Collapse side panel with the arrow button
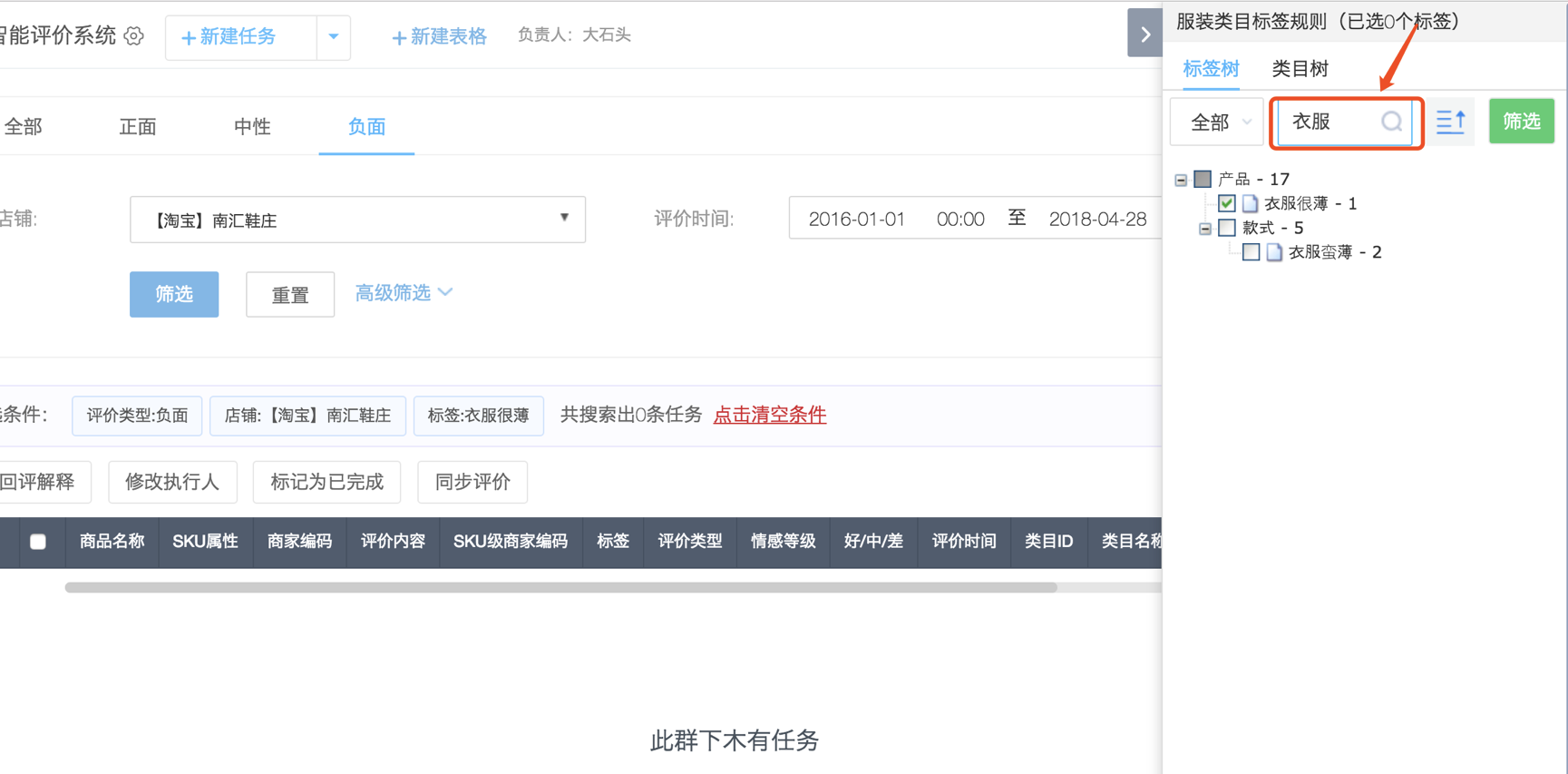 coord(1144,34)
